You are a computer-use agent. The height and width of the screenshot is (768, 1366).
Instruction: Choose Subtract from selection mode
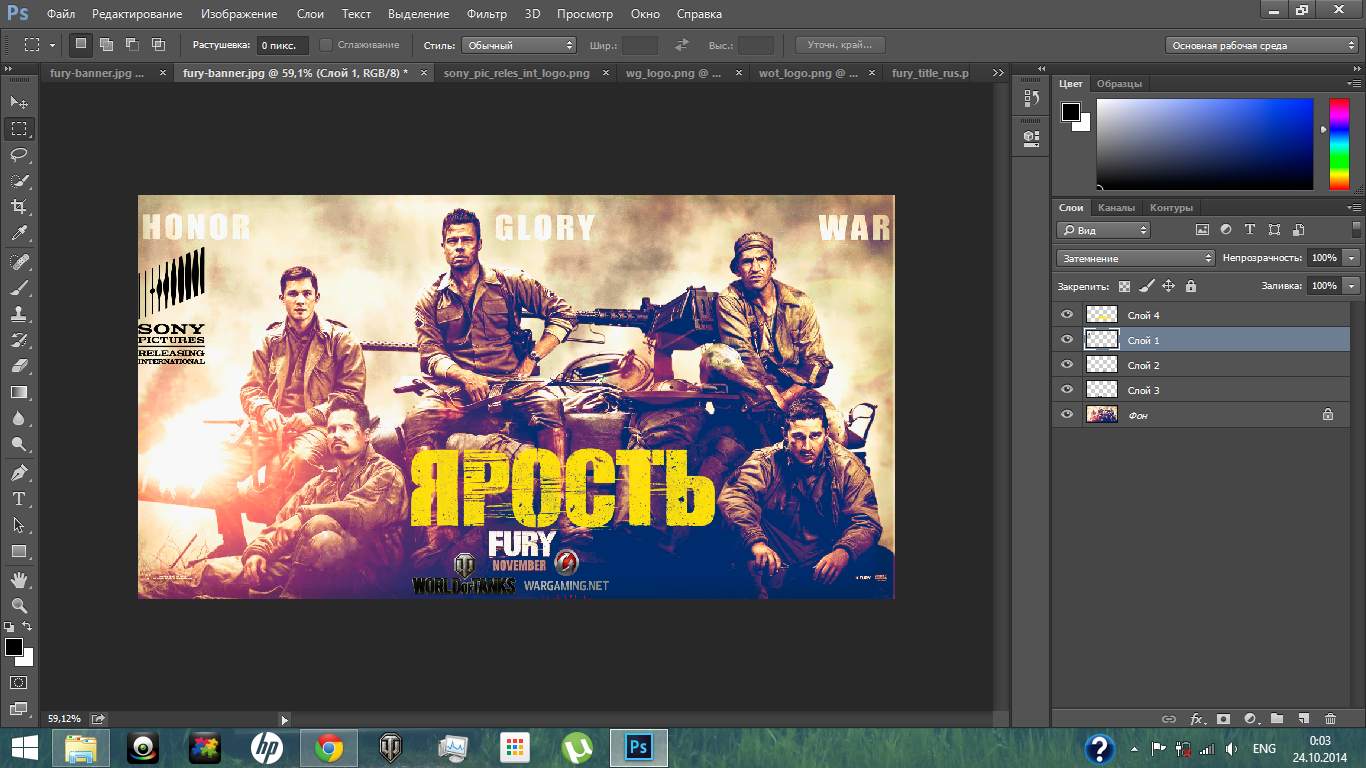132,44
